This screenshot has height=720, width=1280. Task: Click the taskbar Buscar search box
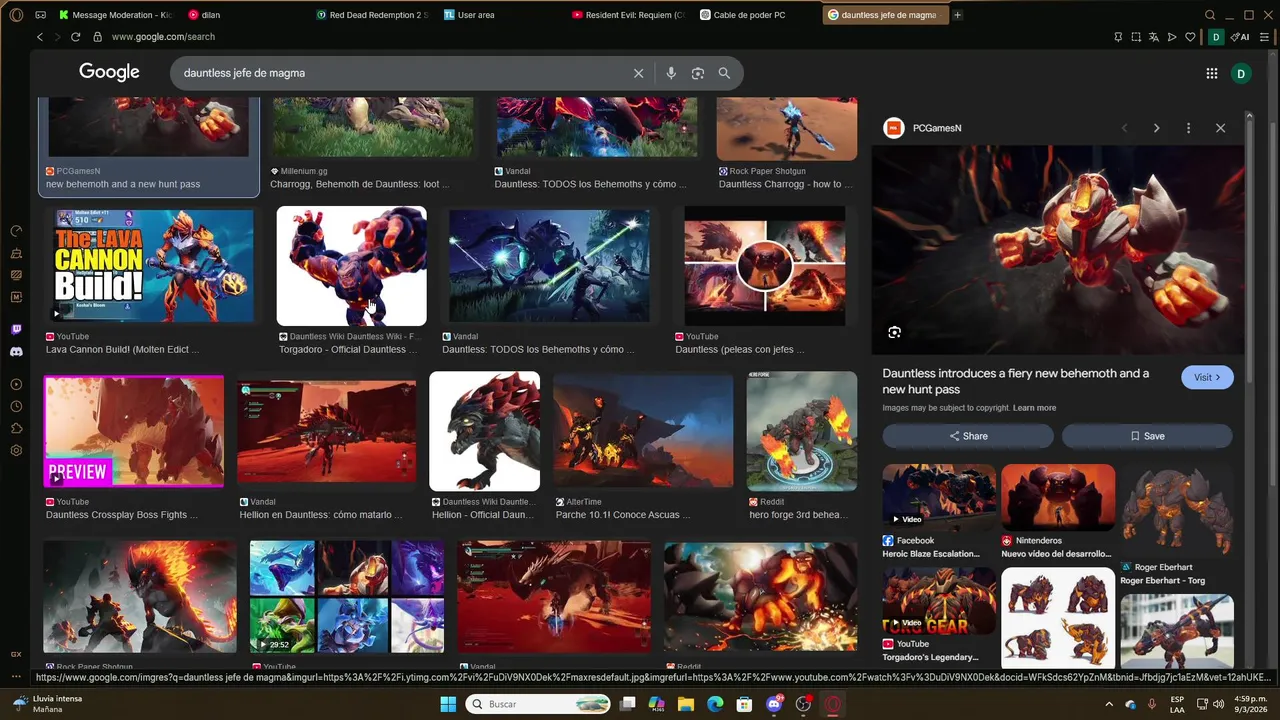(x=540, y=704)
